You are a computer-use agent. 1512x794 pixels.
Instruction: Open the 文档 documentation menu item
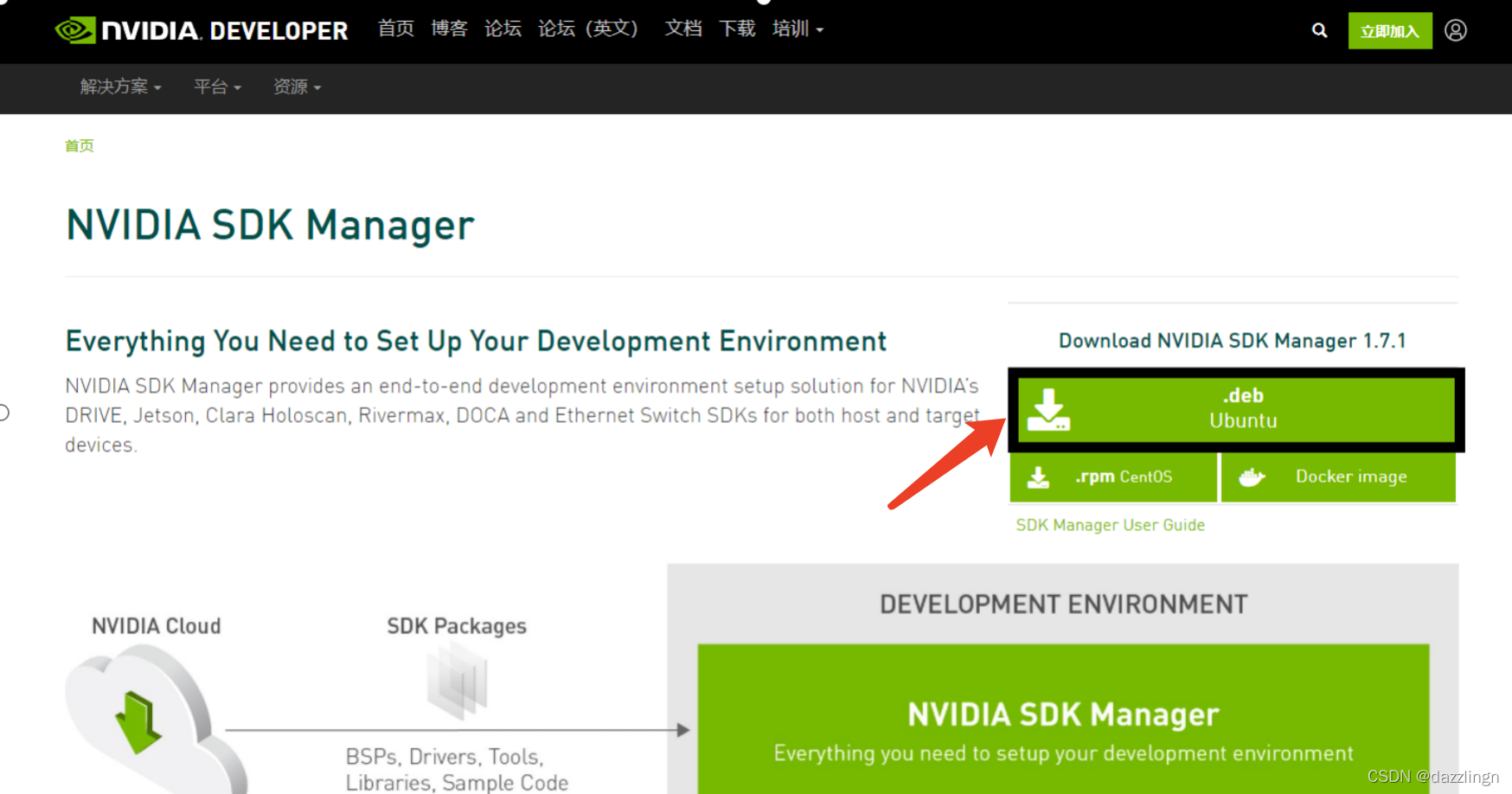(683, 29)
